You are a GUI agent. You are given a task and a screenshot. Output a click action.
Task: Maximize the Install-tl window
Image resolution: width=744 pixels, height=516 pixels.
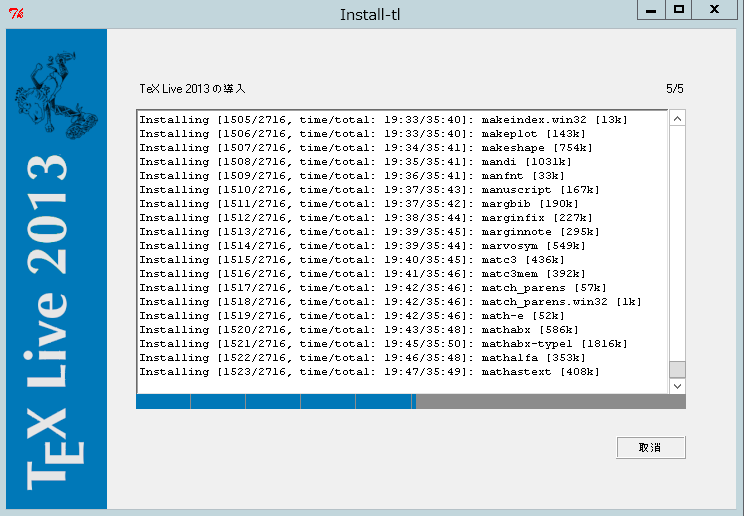pyautogui.click(x=679, y=9)
